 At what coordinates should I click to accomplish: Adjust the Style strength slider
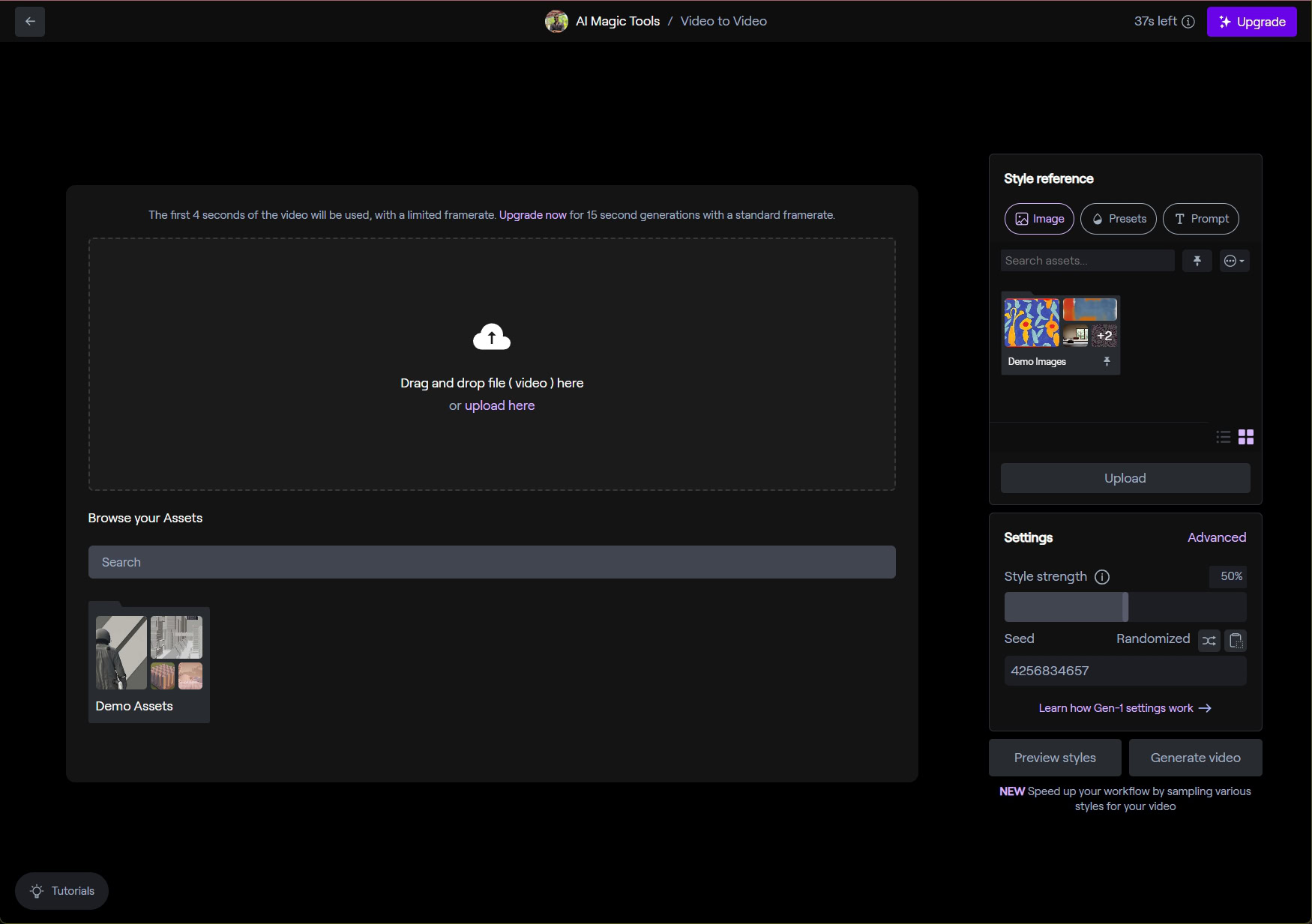pos(1125,607)
